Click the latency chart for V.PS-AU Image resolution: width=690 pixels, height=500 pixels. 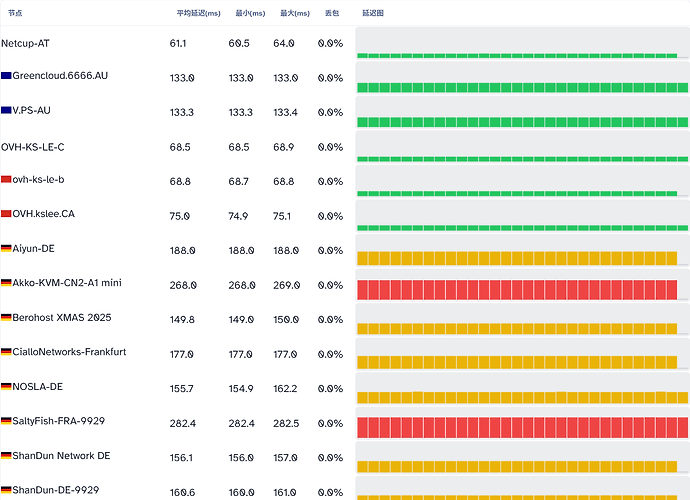pyautogui.click(x=522, y=112)
